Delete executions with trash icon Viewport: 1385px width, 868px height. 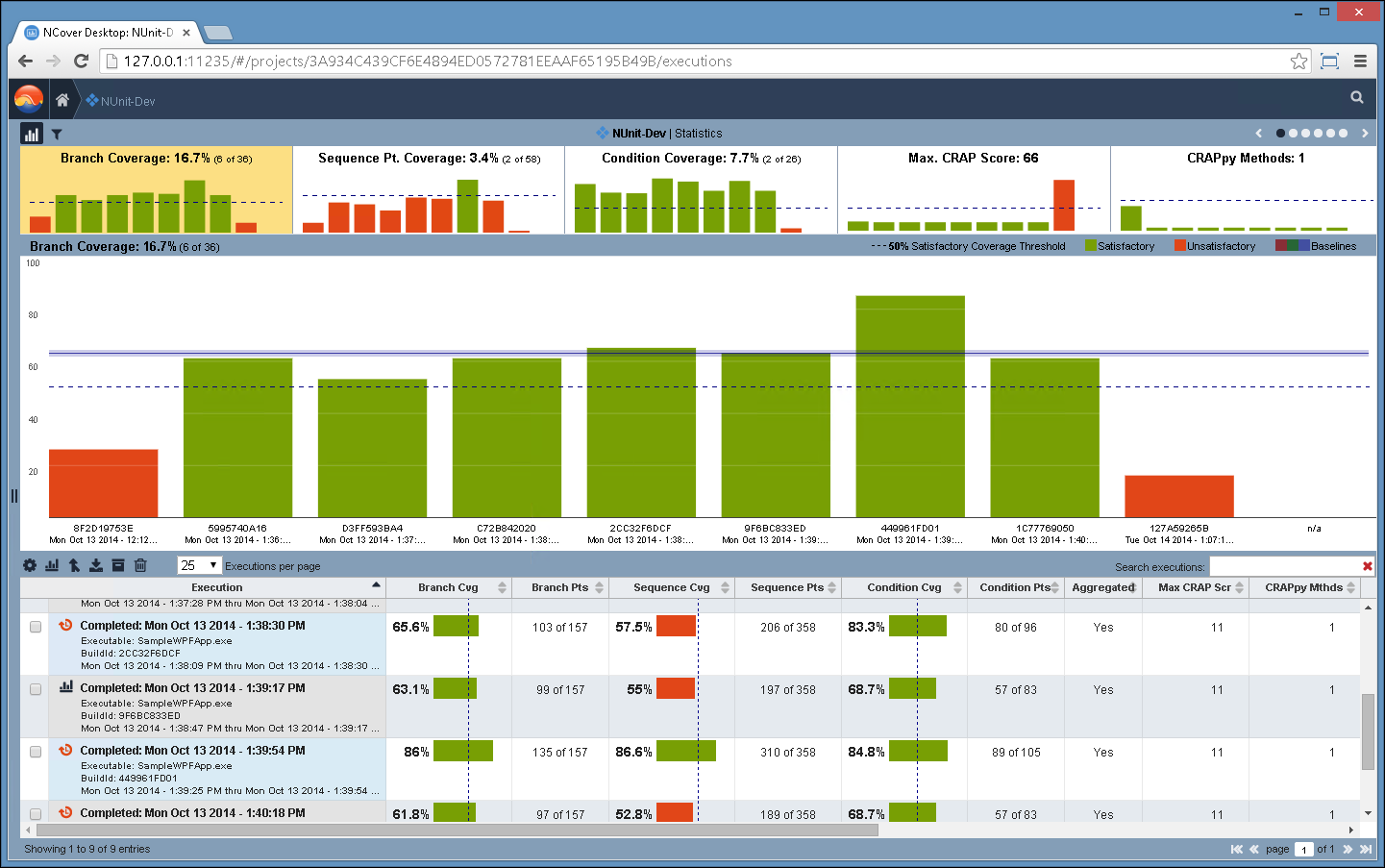point(140,565)
